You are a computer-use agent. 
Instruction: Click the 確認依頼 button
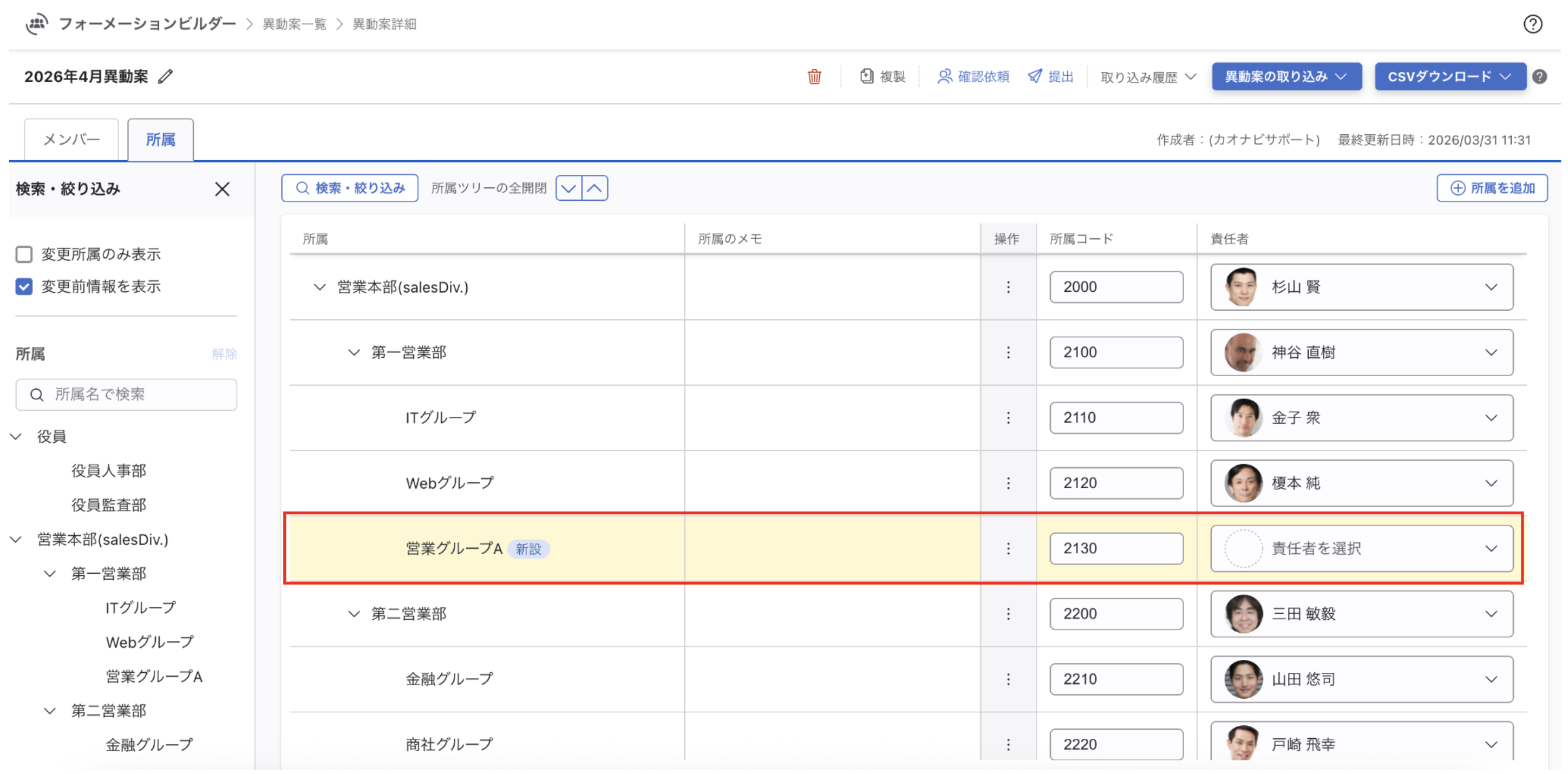[x=973, y=77]
